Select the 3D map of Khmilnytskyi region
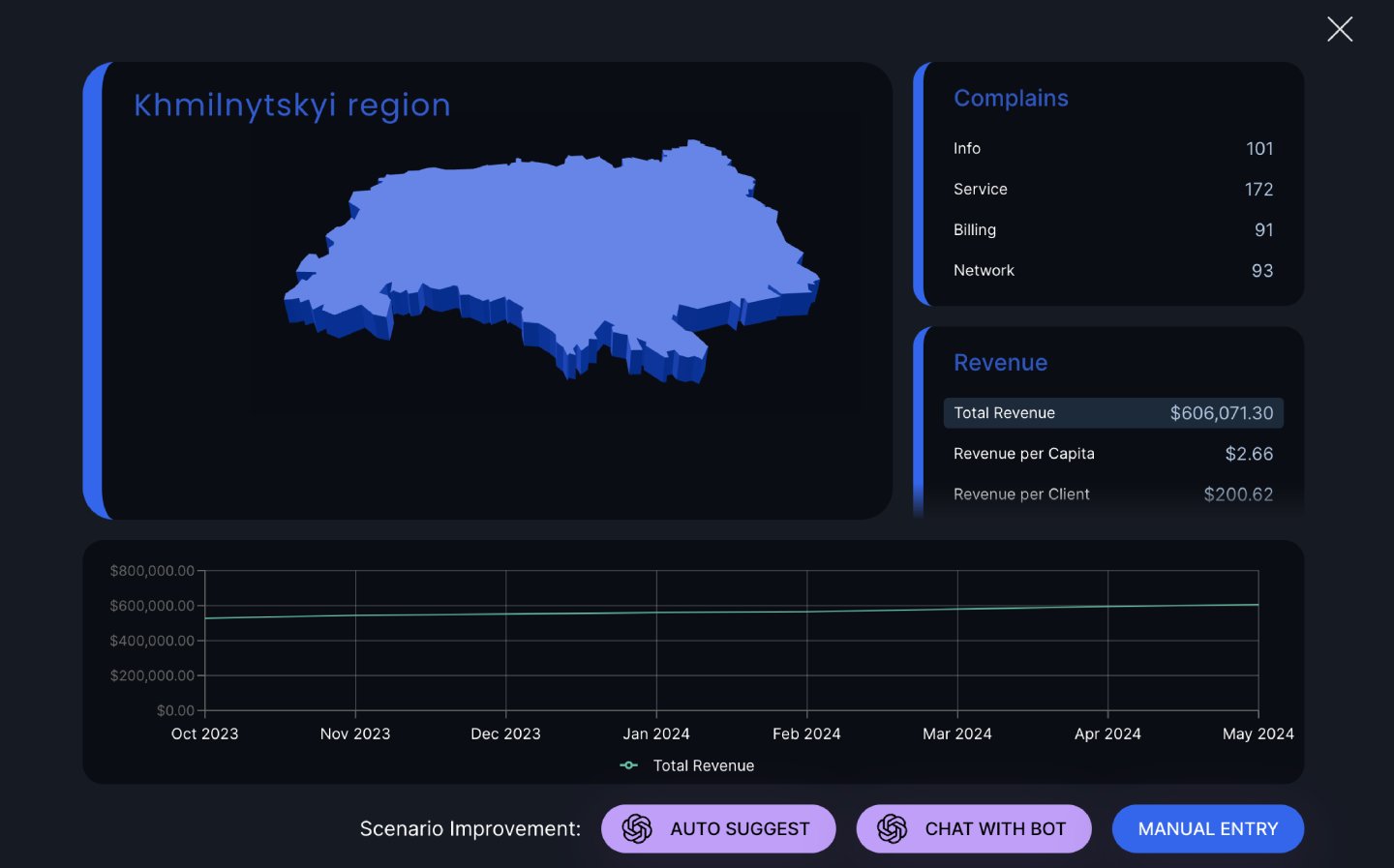 (552, 261)
